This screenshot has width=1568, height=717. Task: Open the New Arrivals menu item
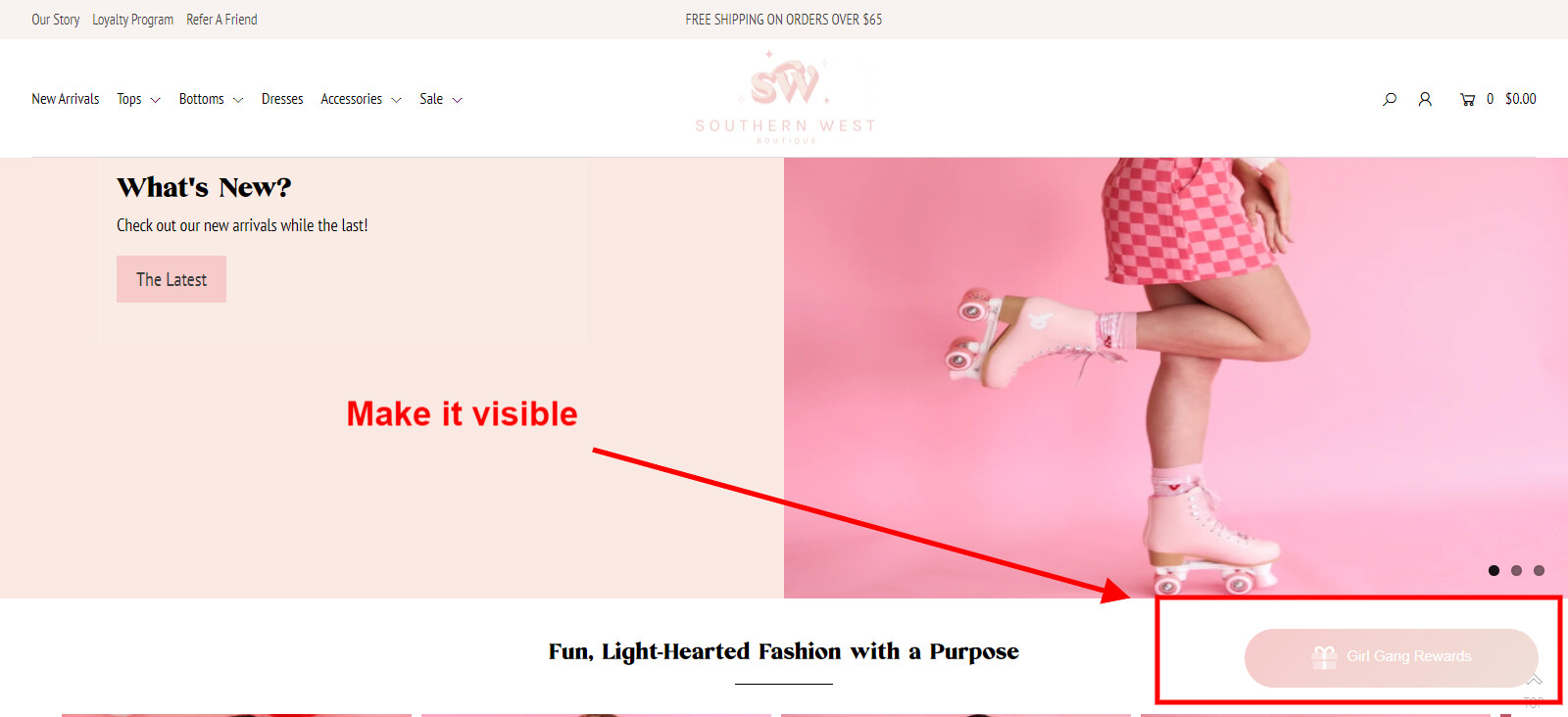pyautogui.click(x=66, y=99)
